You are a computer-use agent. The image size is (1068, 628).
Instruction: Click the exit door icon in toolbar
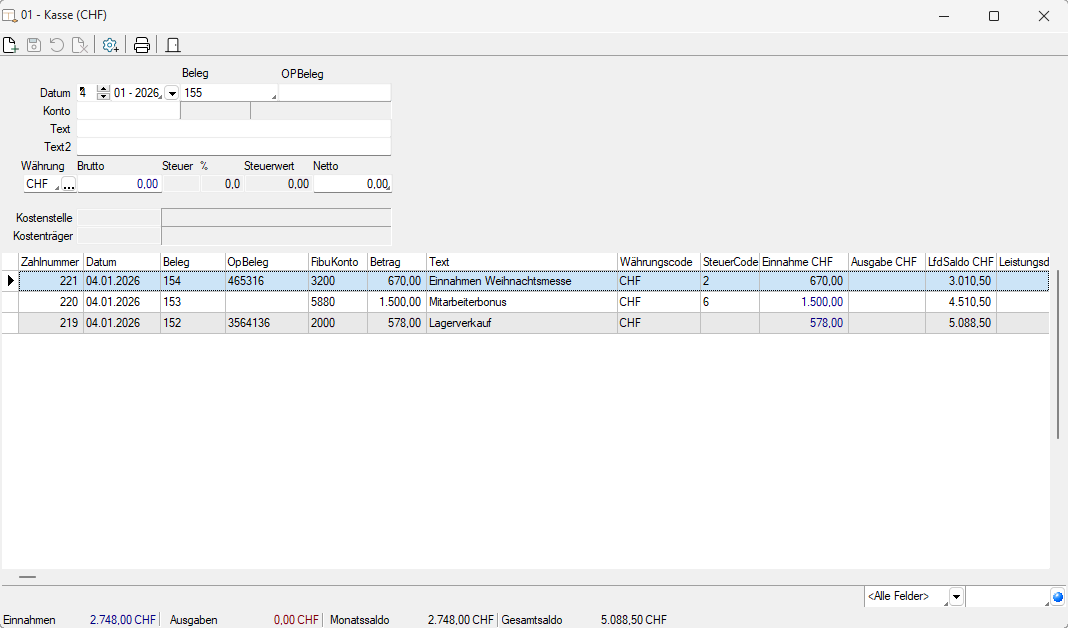[x=173, y=45]
